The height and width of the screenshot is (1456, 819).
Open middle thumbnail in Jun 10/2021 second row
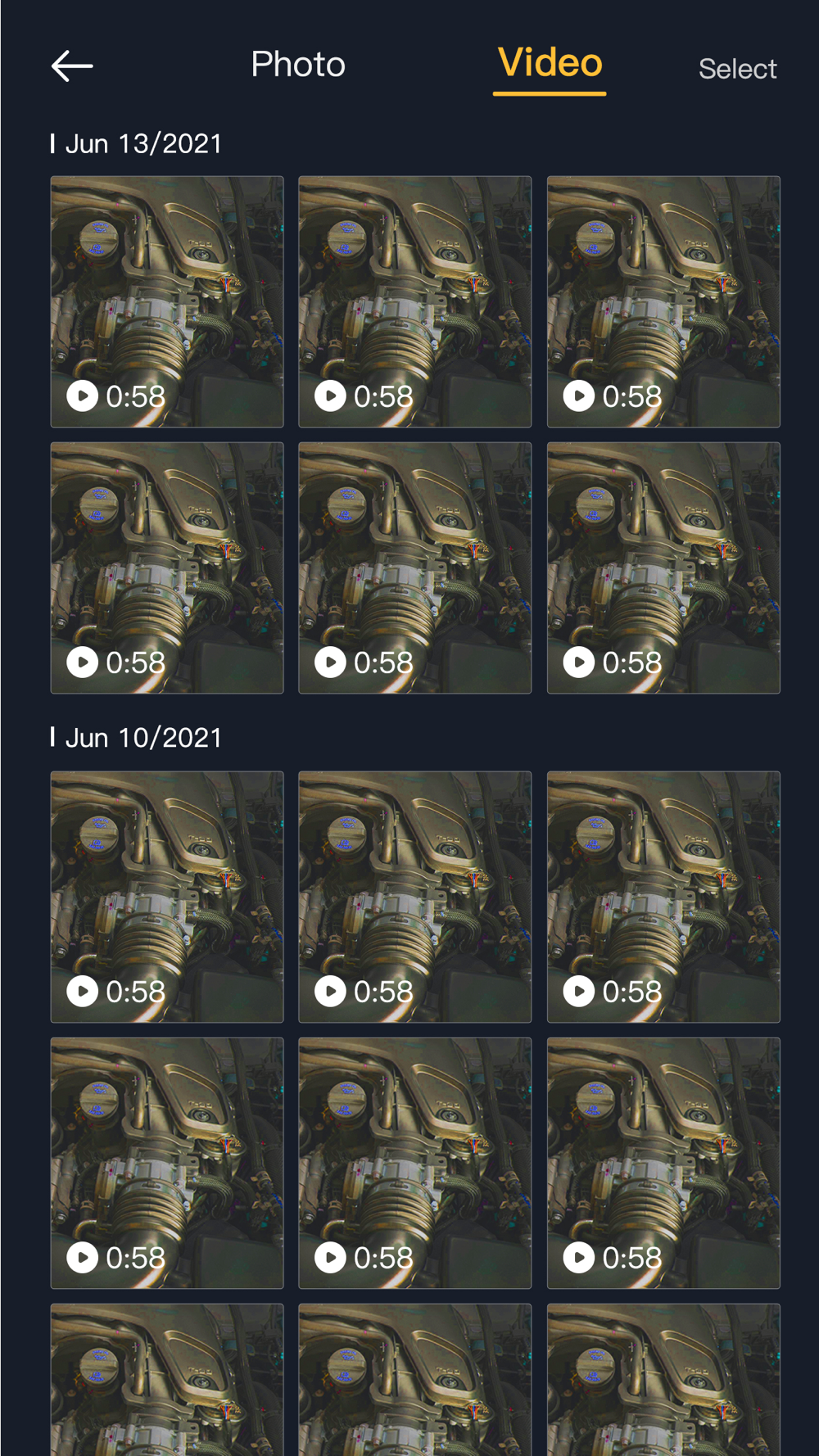[415, 1163]
